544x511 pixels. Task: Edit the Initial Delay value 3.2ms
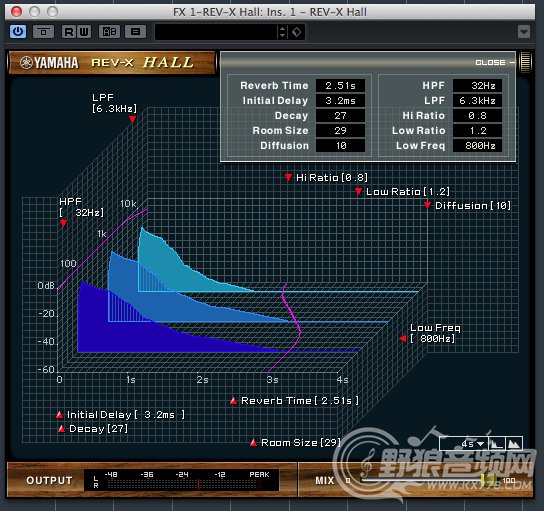pyautogui.click(x=340, y=101)
